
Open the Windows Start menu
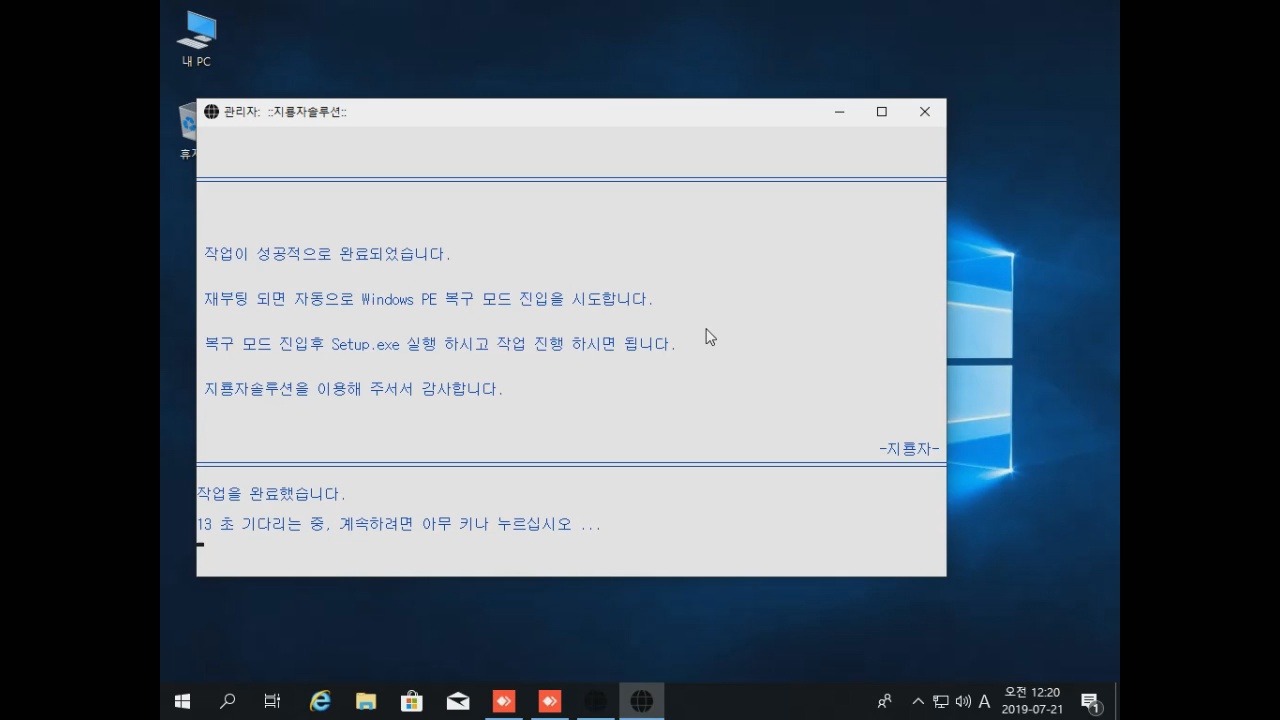[183, 702]
